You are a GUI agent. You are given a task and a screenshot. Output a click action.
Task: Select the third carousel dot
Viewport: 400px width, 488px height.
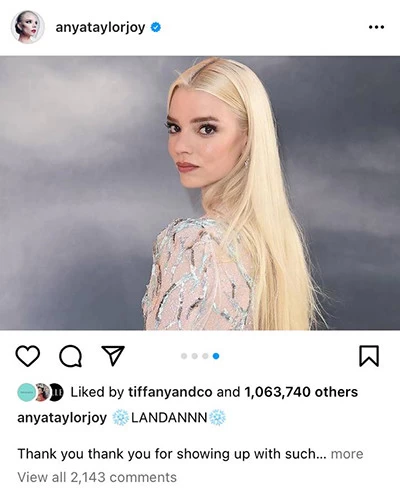[x=205, y=356]
